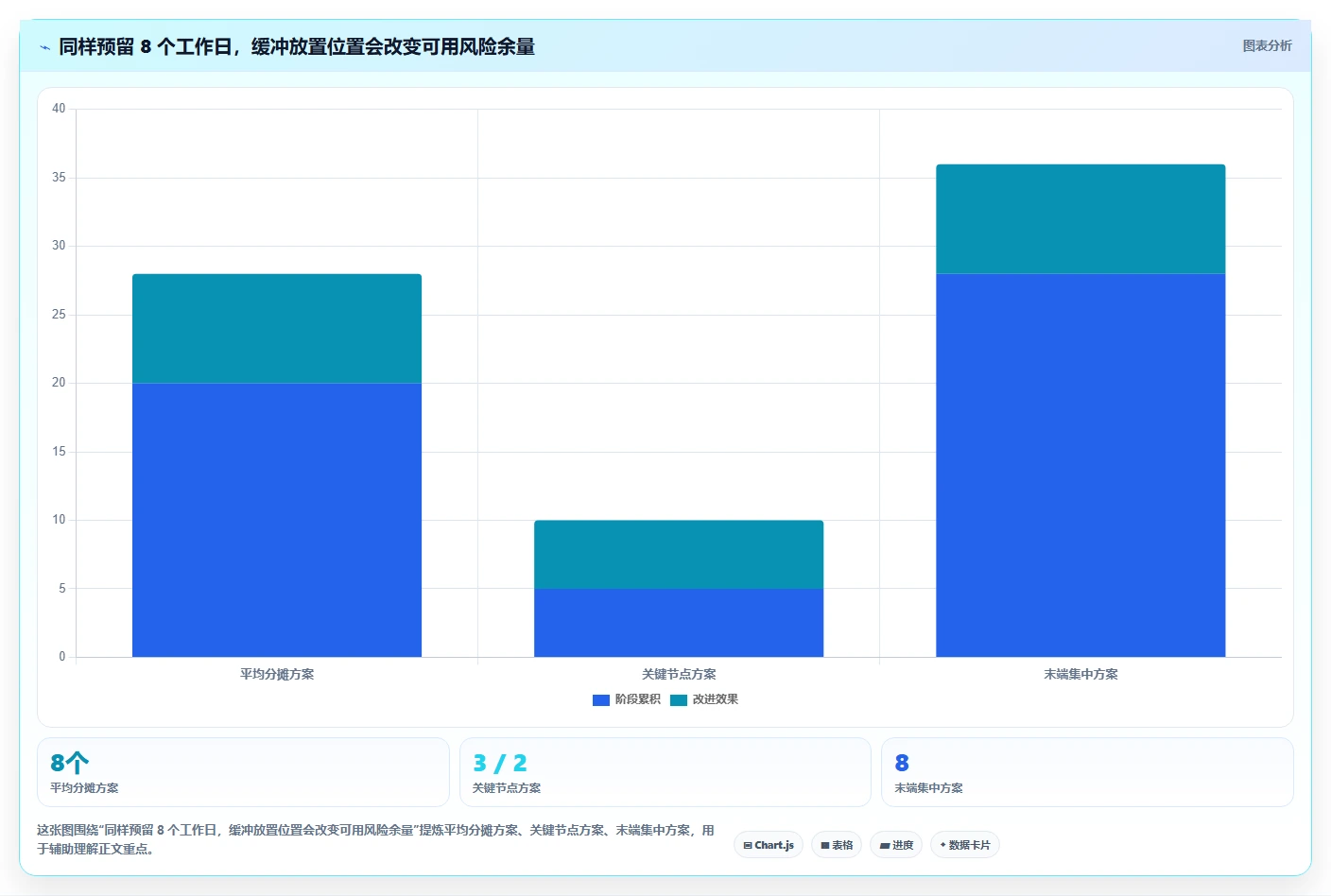The height and width of the screenshot is (896, 1331).
Task: Toggle the 阶段累积 legend color box
Action: click(x=600, y=699)
